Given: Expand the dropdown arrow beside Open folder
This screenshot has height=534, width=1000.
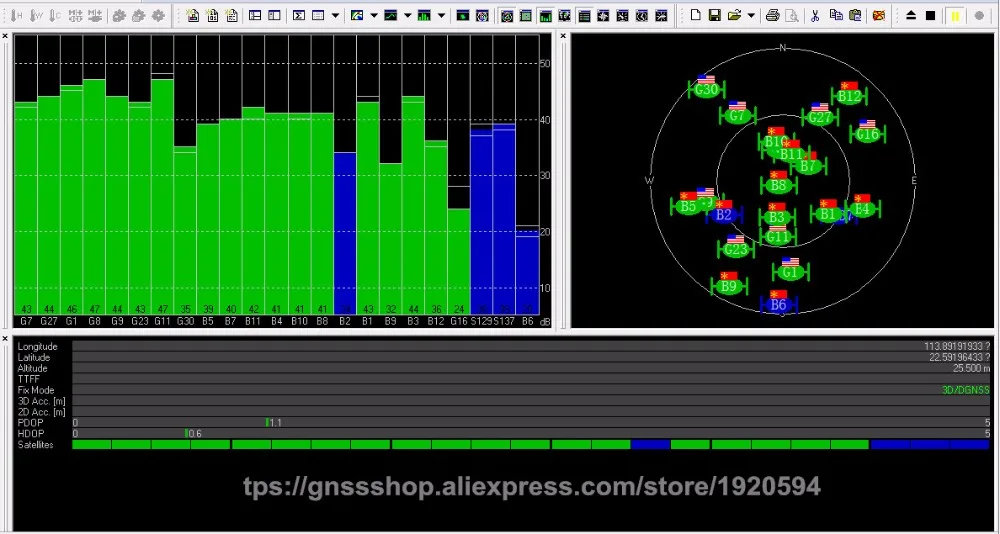Looking at the screenshot, I should pyautogui.click(x=751, y=15).
